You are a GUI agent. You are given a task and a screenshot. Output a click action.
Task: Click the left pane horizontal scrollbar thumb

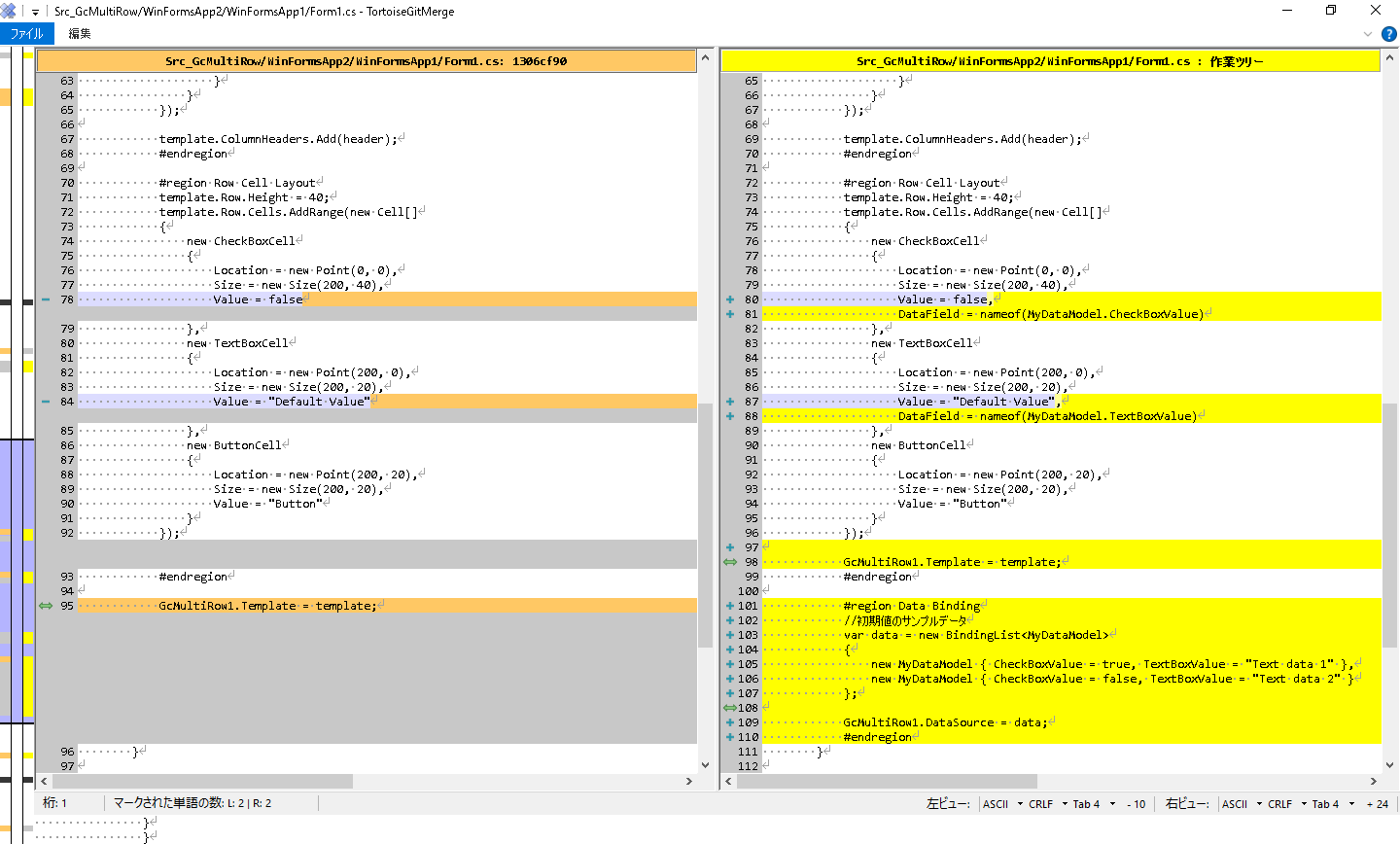coord(202,781)
